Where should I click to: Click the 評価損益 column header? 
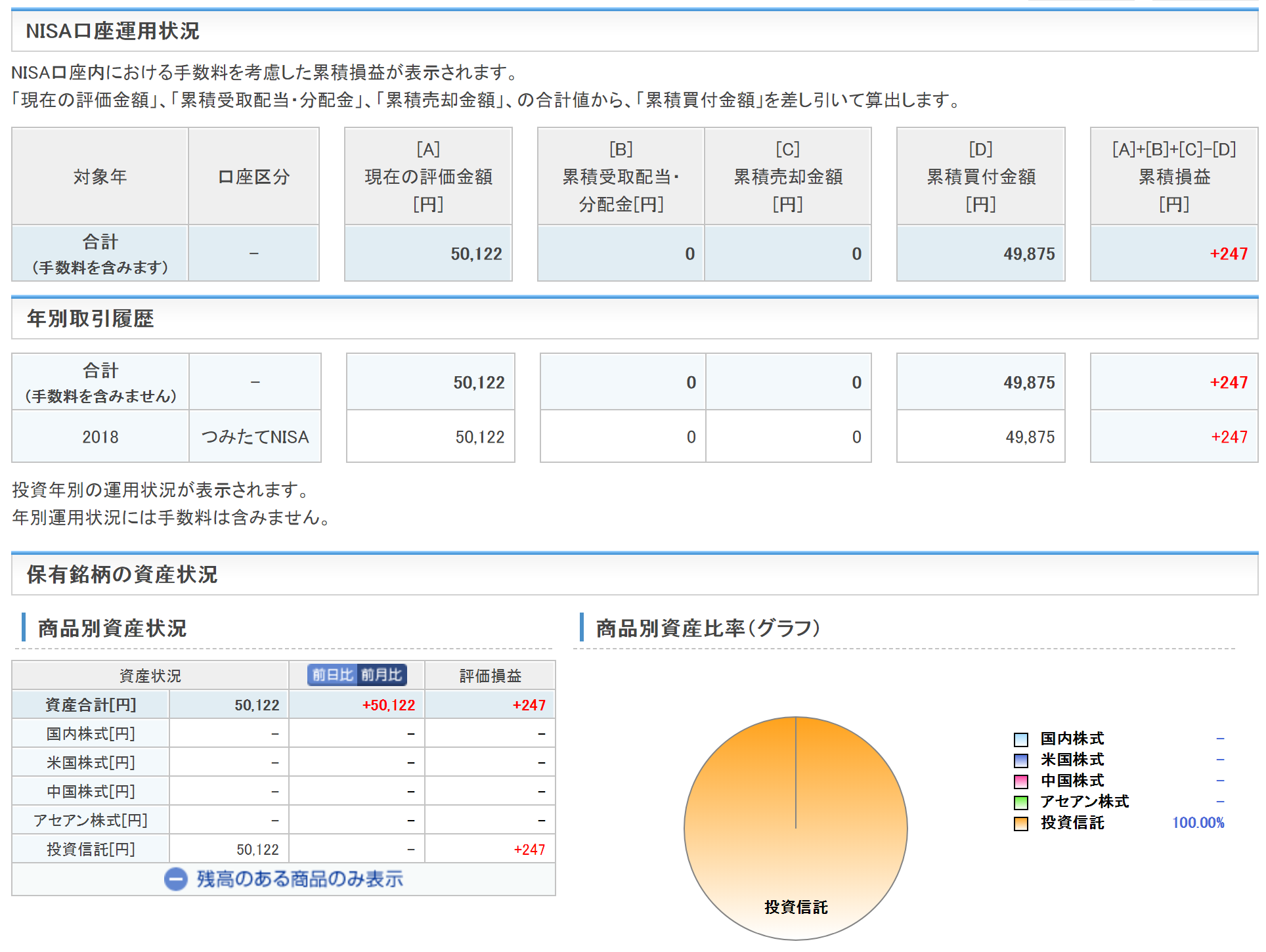pos(490,676)
